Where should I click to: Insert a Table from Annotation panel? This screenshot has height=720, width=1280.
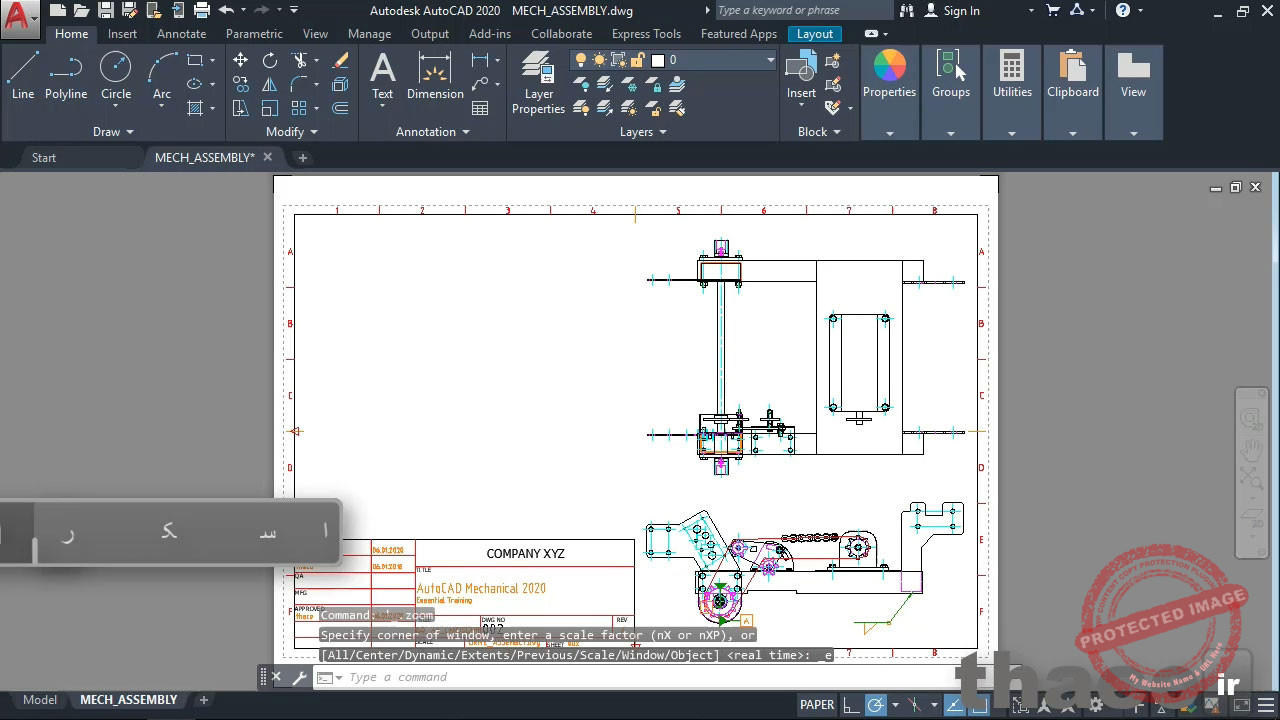(x=480, y=108)
